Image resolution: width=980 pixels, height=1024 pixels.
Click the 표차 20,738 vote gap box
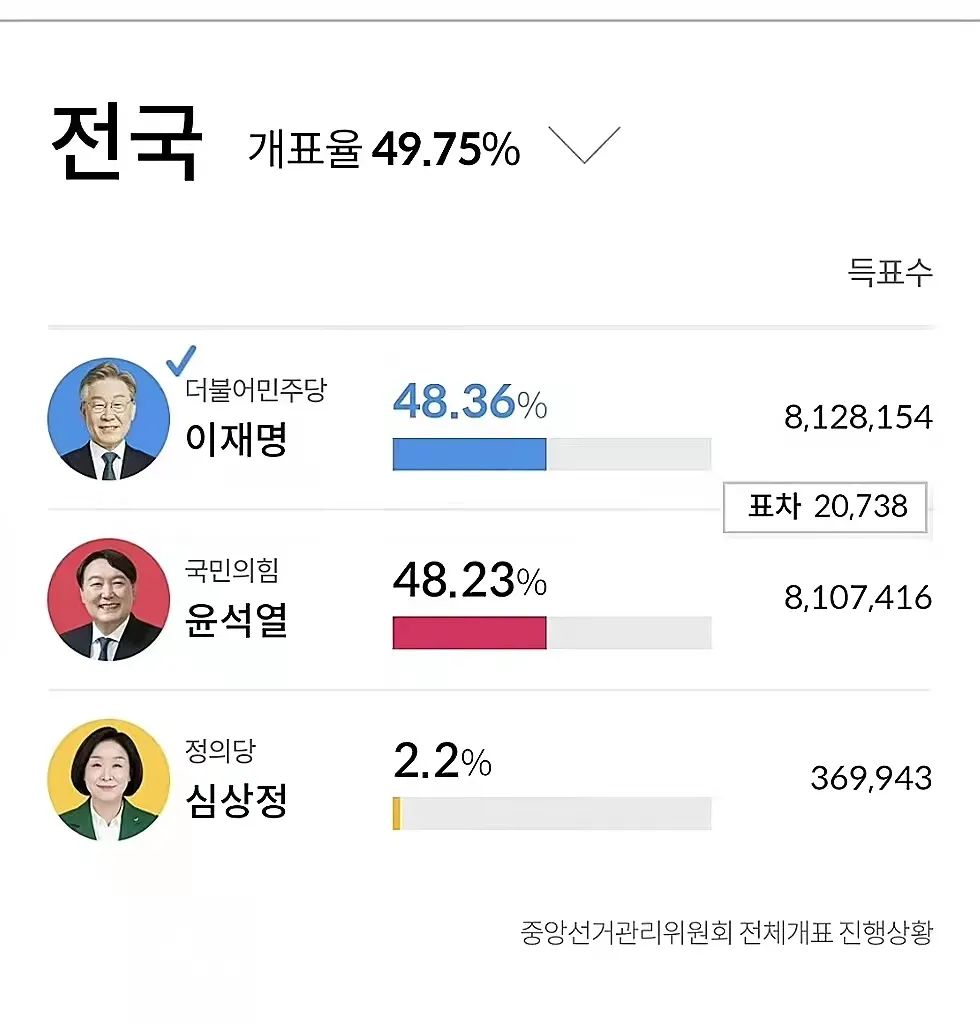click(x=826, y=507)
